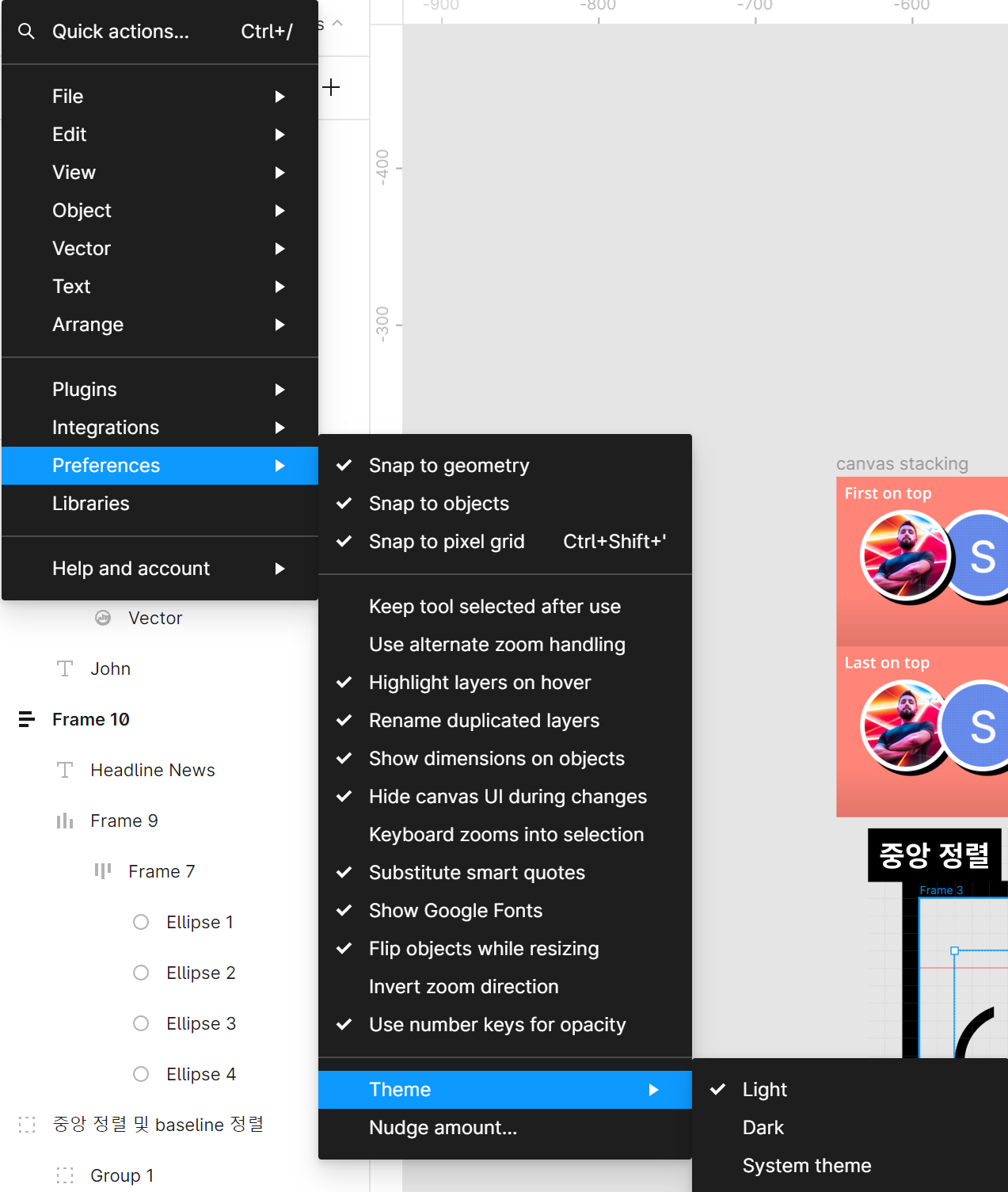Click the Frame 10 auto layout icon
This screenshot has height=1192, width=1008.
tap(26, 719)
